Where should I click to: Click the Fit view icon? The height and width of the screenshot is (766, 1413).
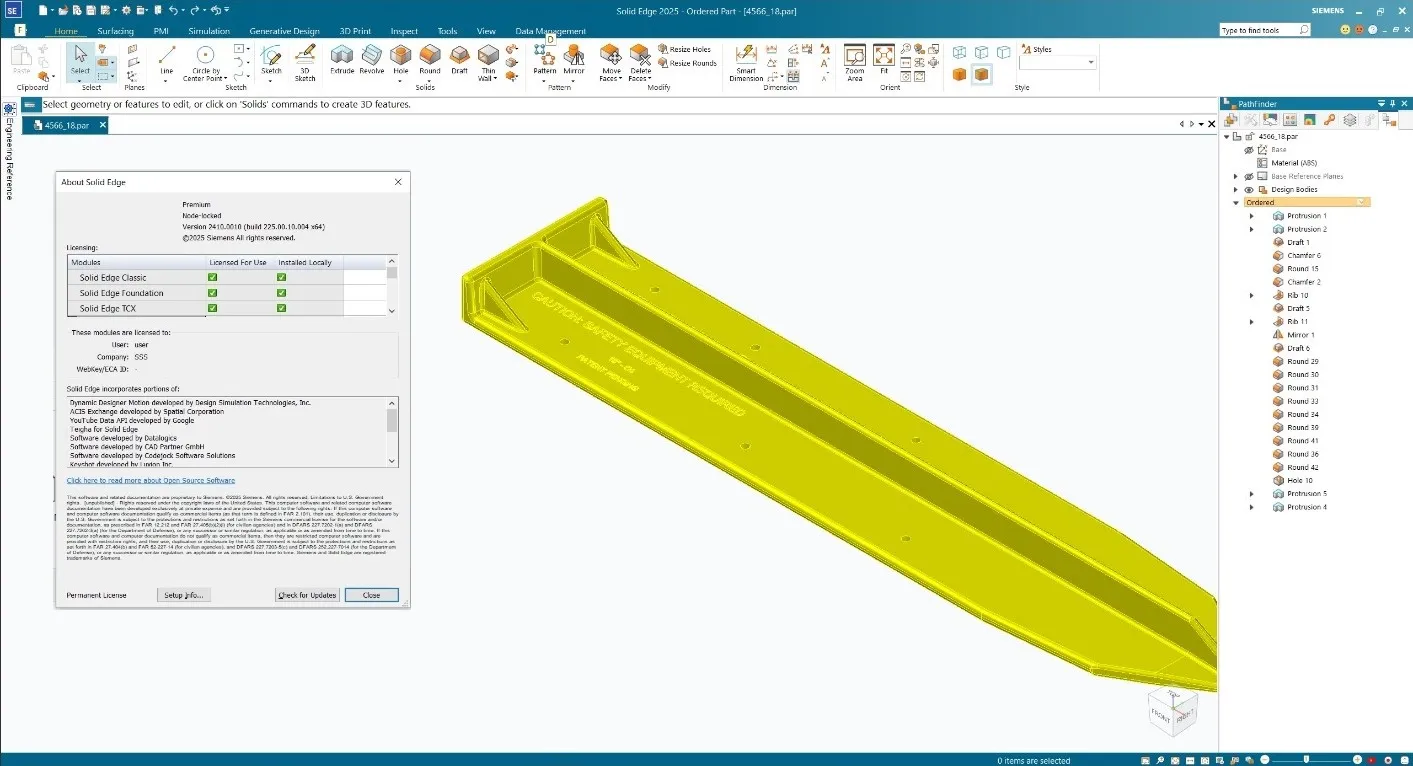click(x=884, y=60)
